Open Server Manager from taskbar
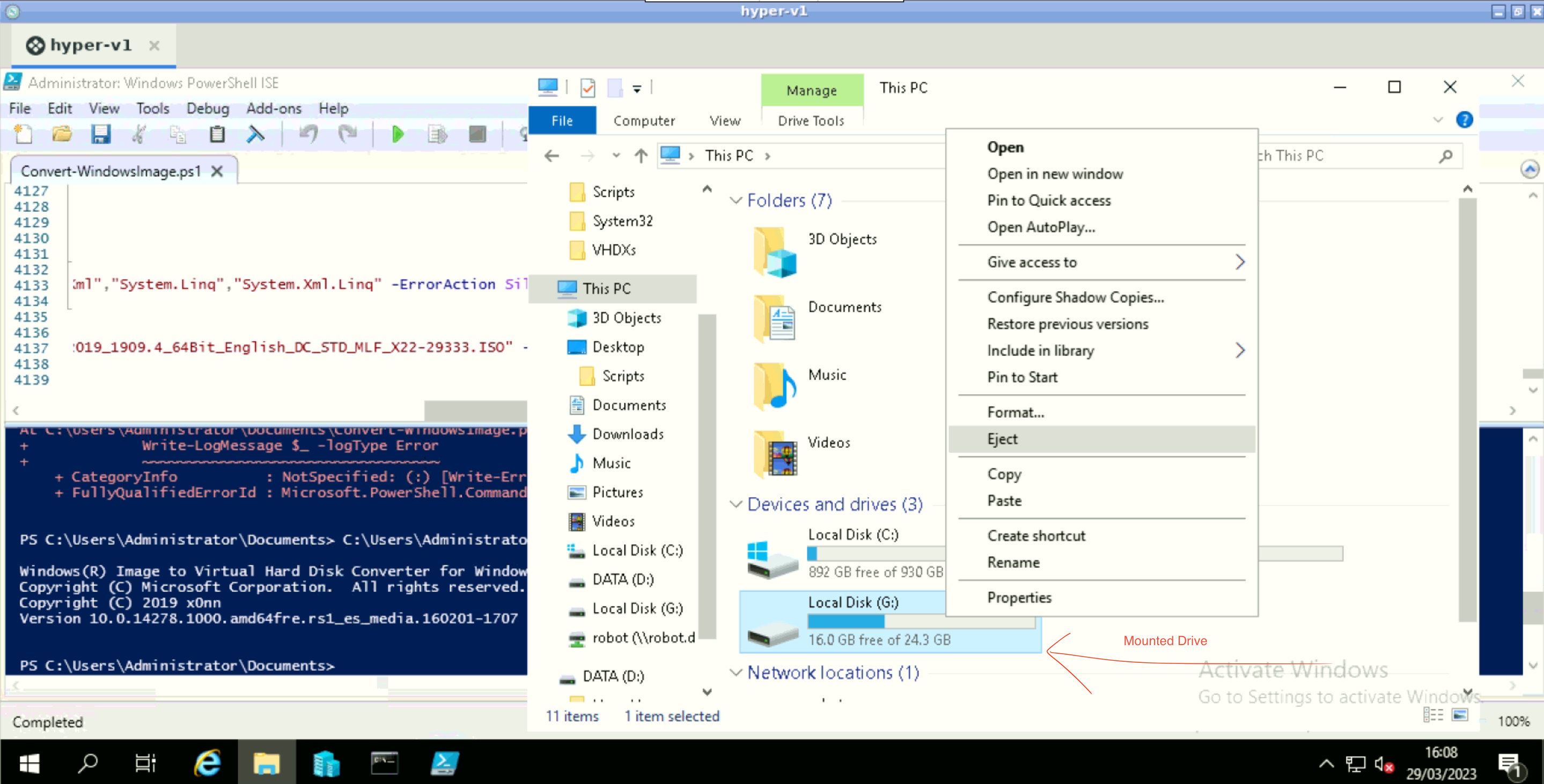Screen dimensions: 1544x784 click(326, 763)
